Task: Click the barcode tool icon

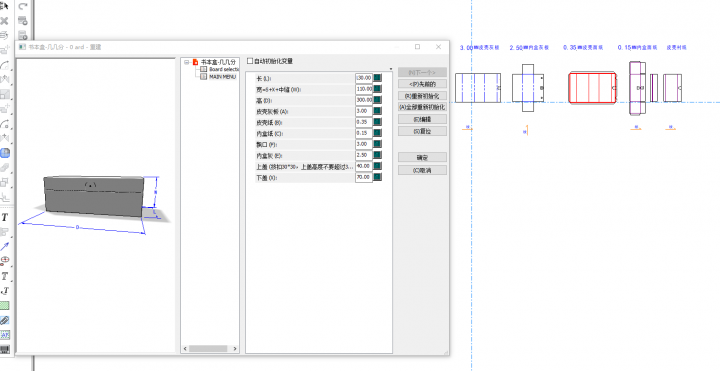Action: (5, 349)
